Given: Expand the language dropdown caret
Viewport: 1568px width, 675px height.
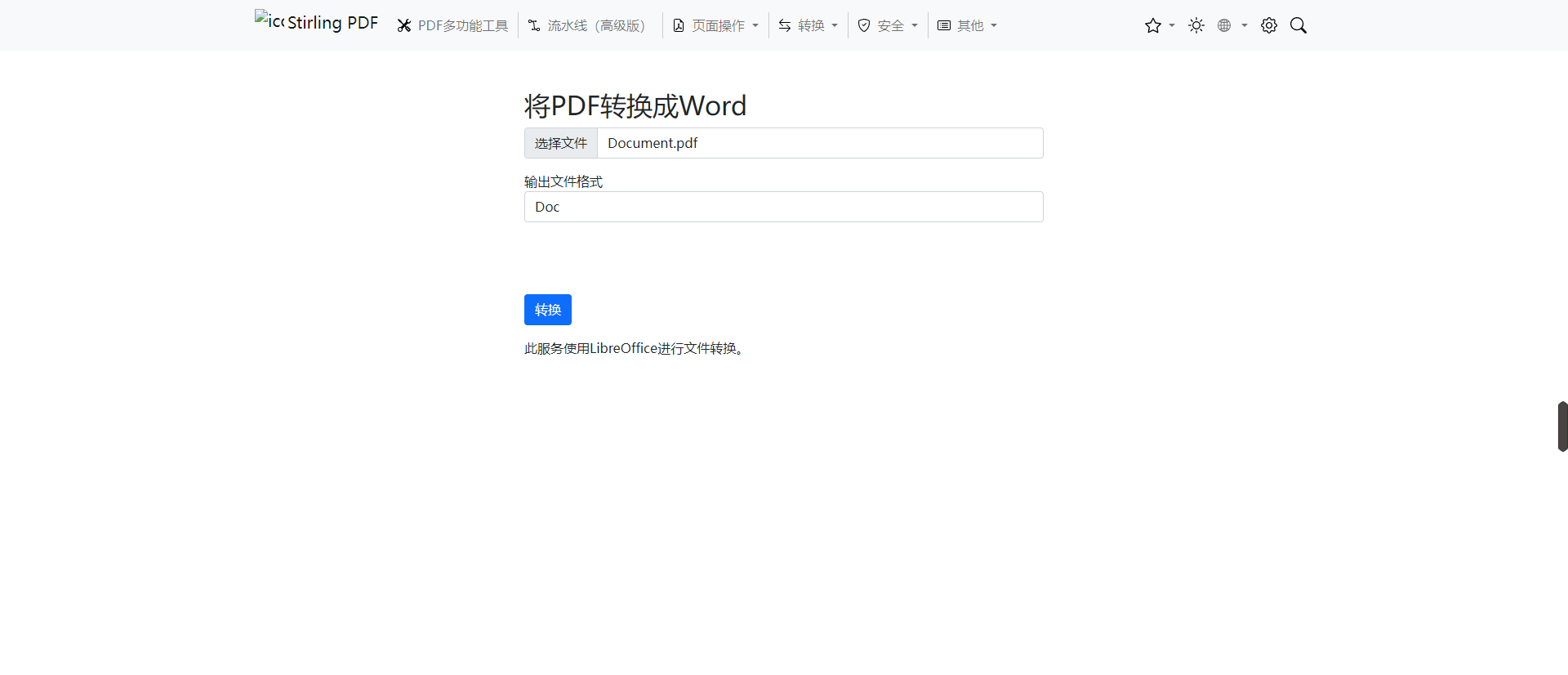Looking at the screenshot, I should tap(1245, 26).
